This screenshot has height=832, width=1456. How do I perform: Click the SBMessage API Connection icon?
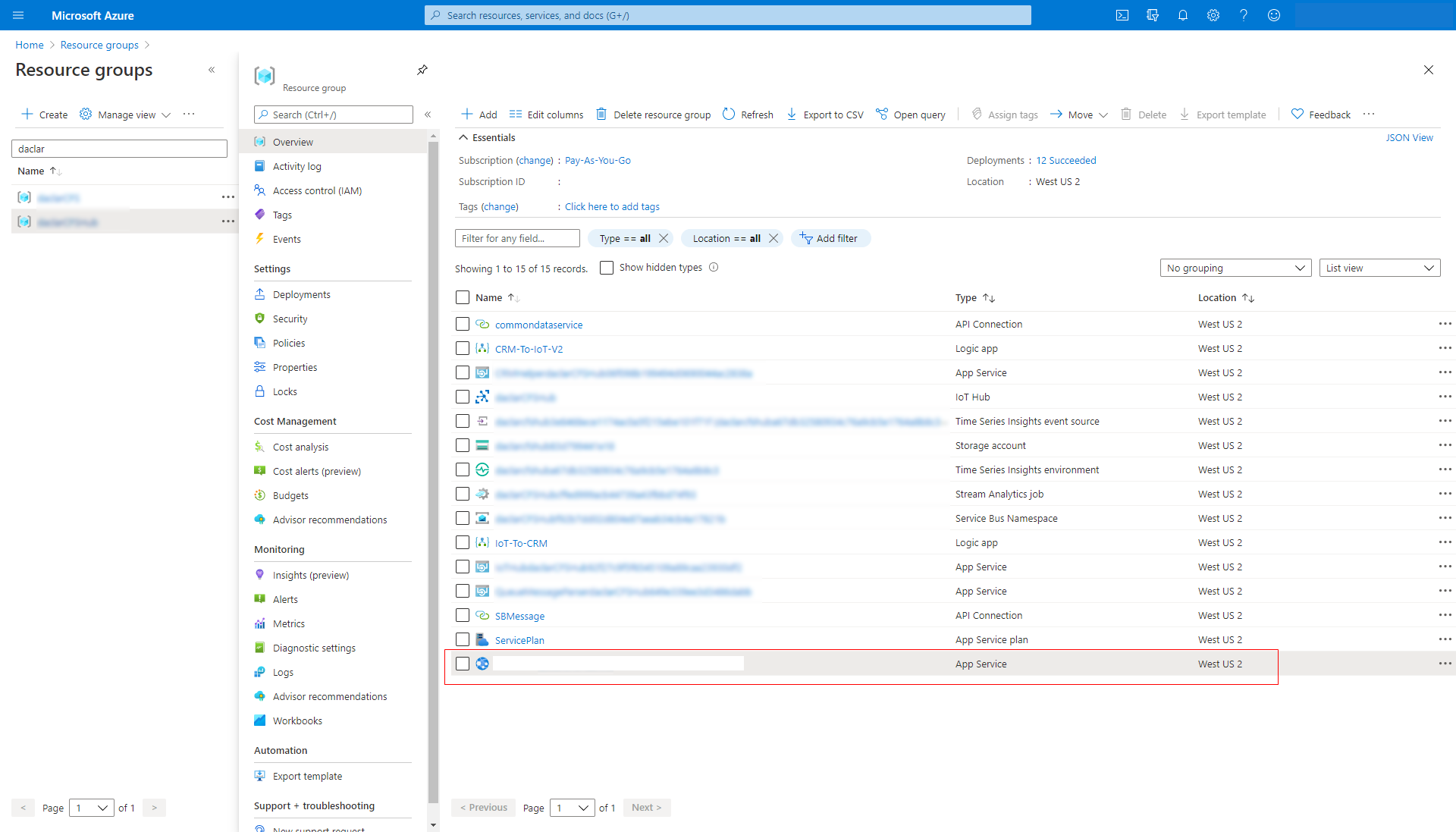coord(483,615)
